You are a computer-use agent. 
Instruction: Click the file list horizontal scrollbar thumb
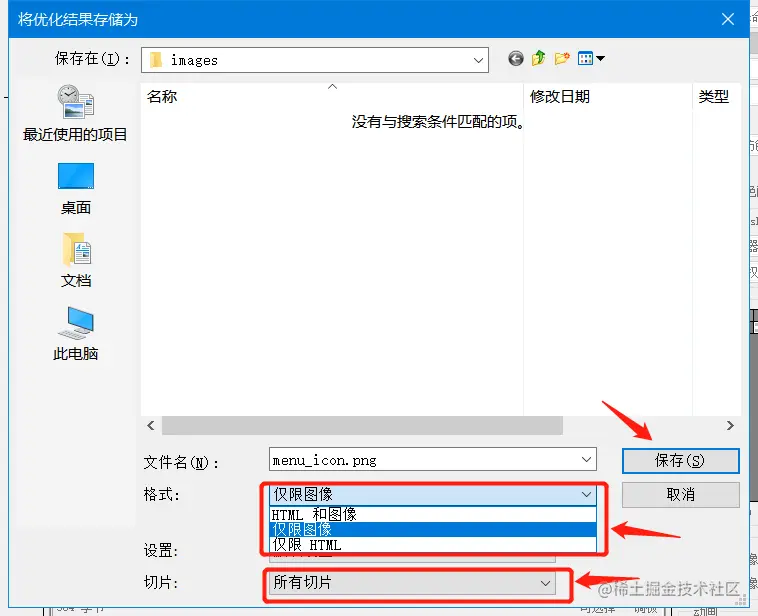click(362, 425)
